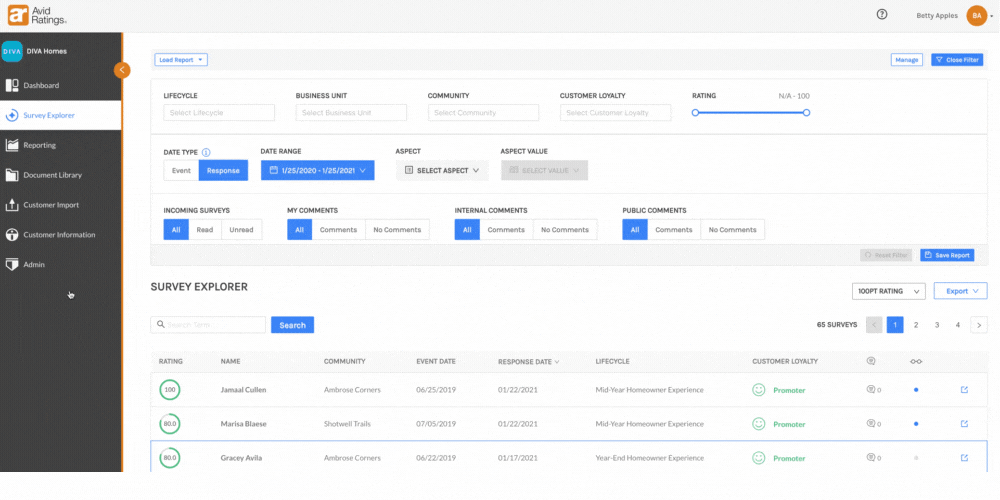Open the Select Business Unit dropdown
Viewport: 1000px width, 500px height.
[351, 113]
